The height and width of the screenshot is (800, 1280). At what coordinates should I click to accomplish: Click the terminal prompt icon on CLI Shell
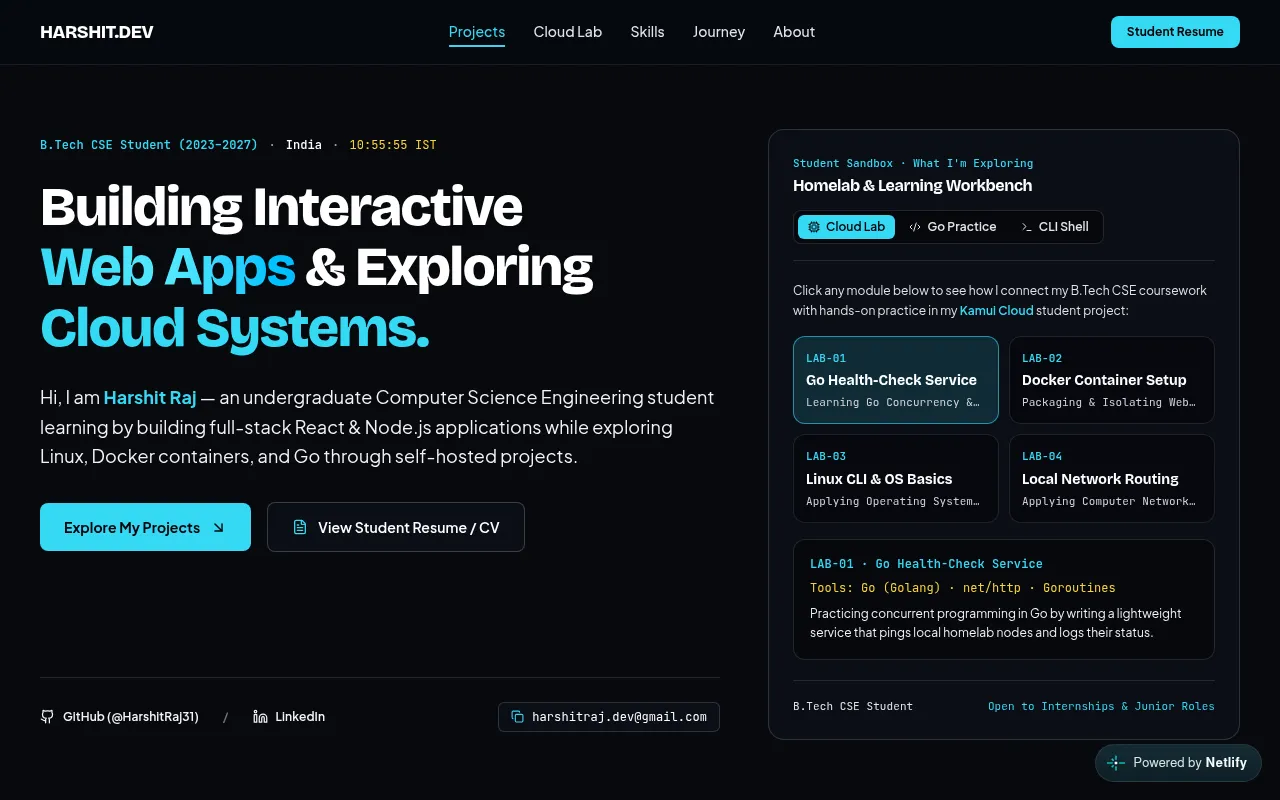(1026, 227)
